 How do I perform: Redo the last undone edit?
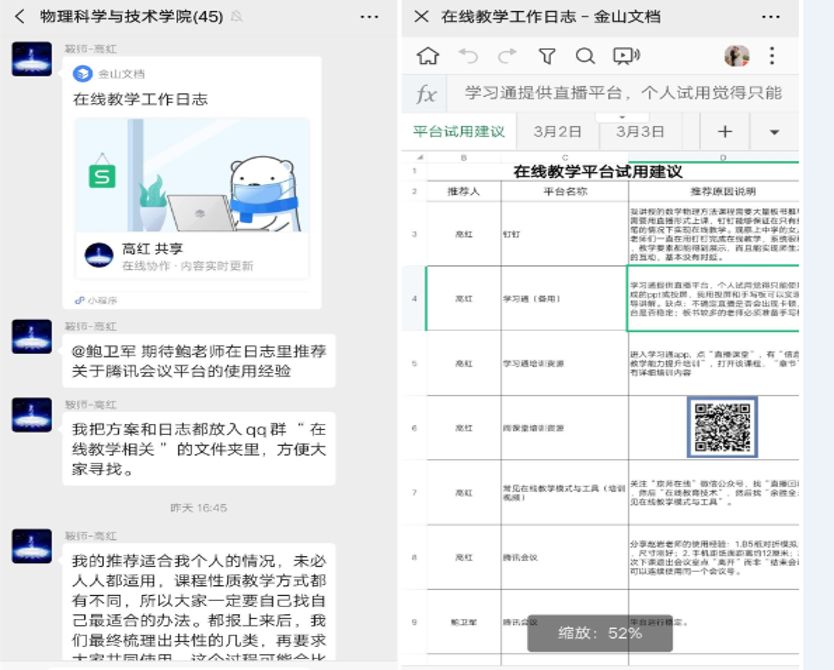507,56
